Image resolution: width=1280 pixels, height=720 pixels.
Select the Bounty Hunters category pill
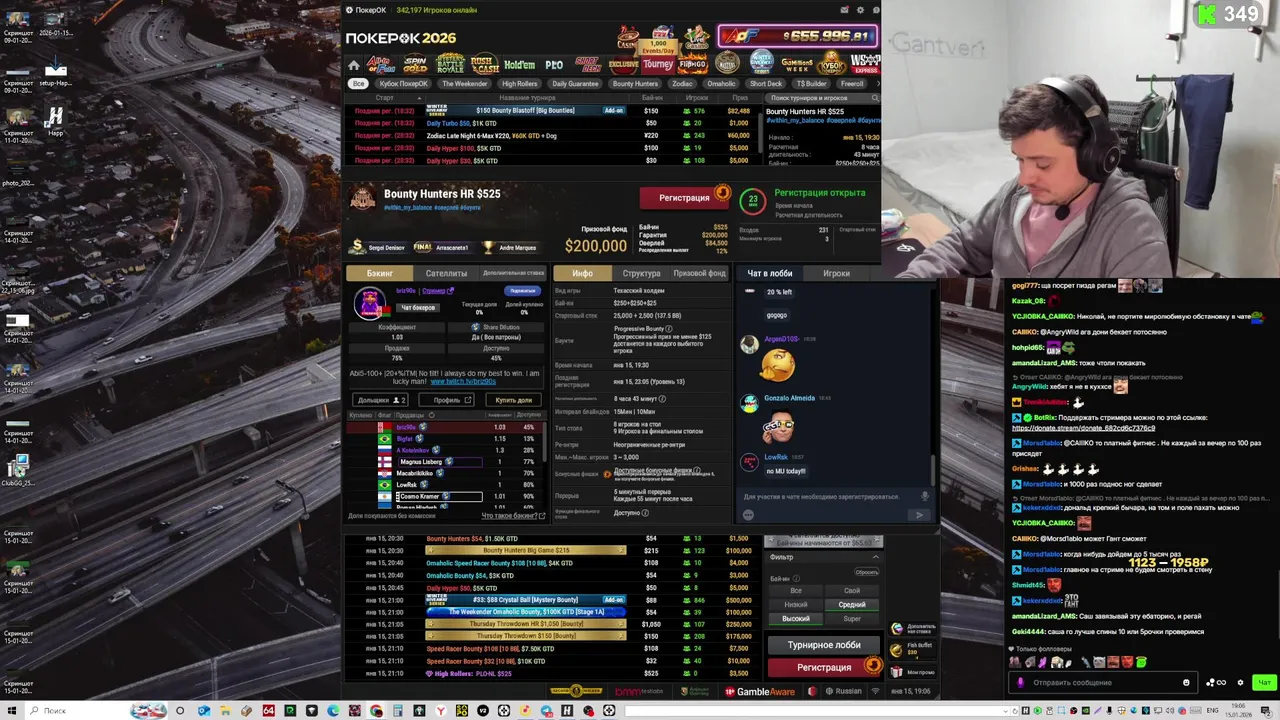[636, 84]
